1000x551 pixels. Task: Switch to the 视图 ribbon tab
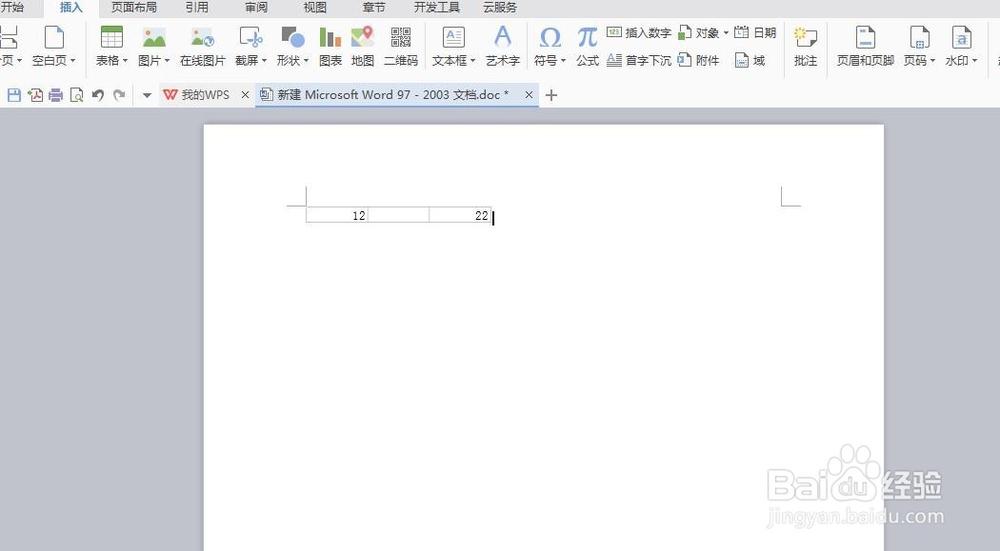[314, 8]
